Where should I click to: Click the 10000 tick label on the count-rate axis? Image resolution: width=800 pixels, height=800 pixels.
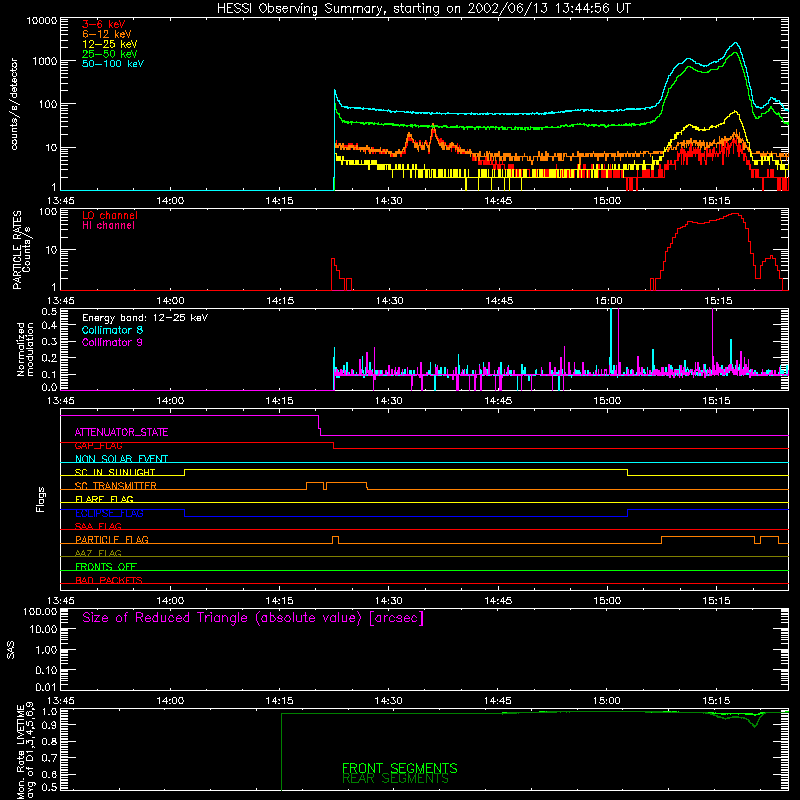pos(42,21)
